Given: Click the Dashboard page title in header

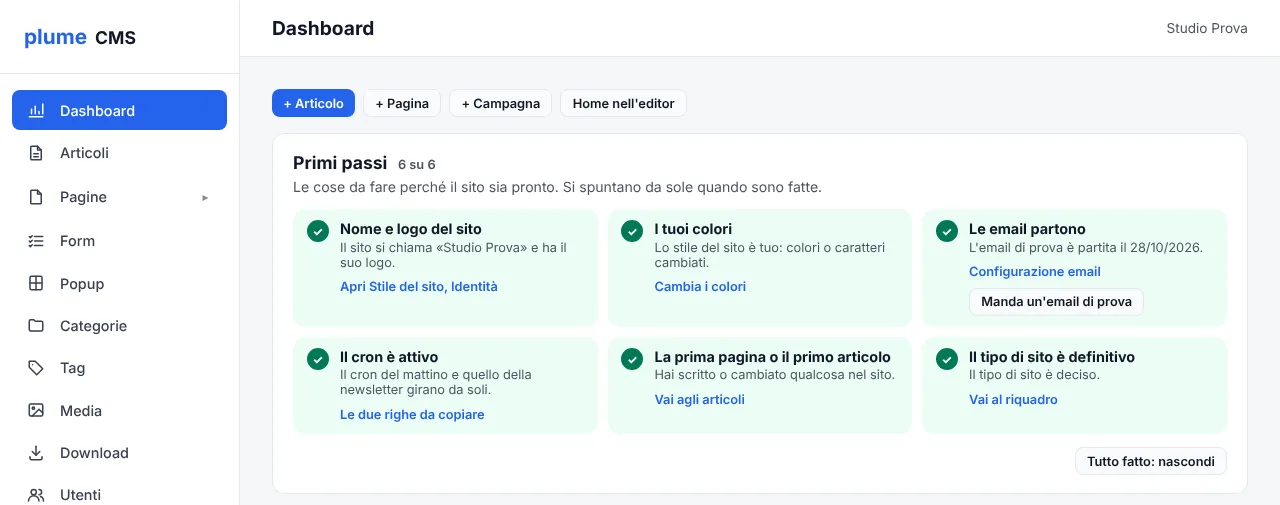Looking at the screenshot, I should pos(323,28).
